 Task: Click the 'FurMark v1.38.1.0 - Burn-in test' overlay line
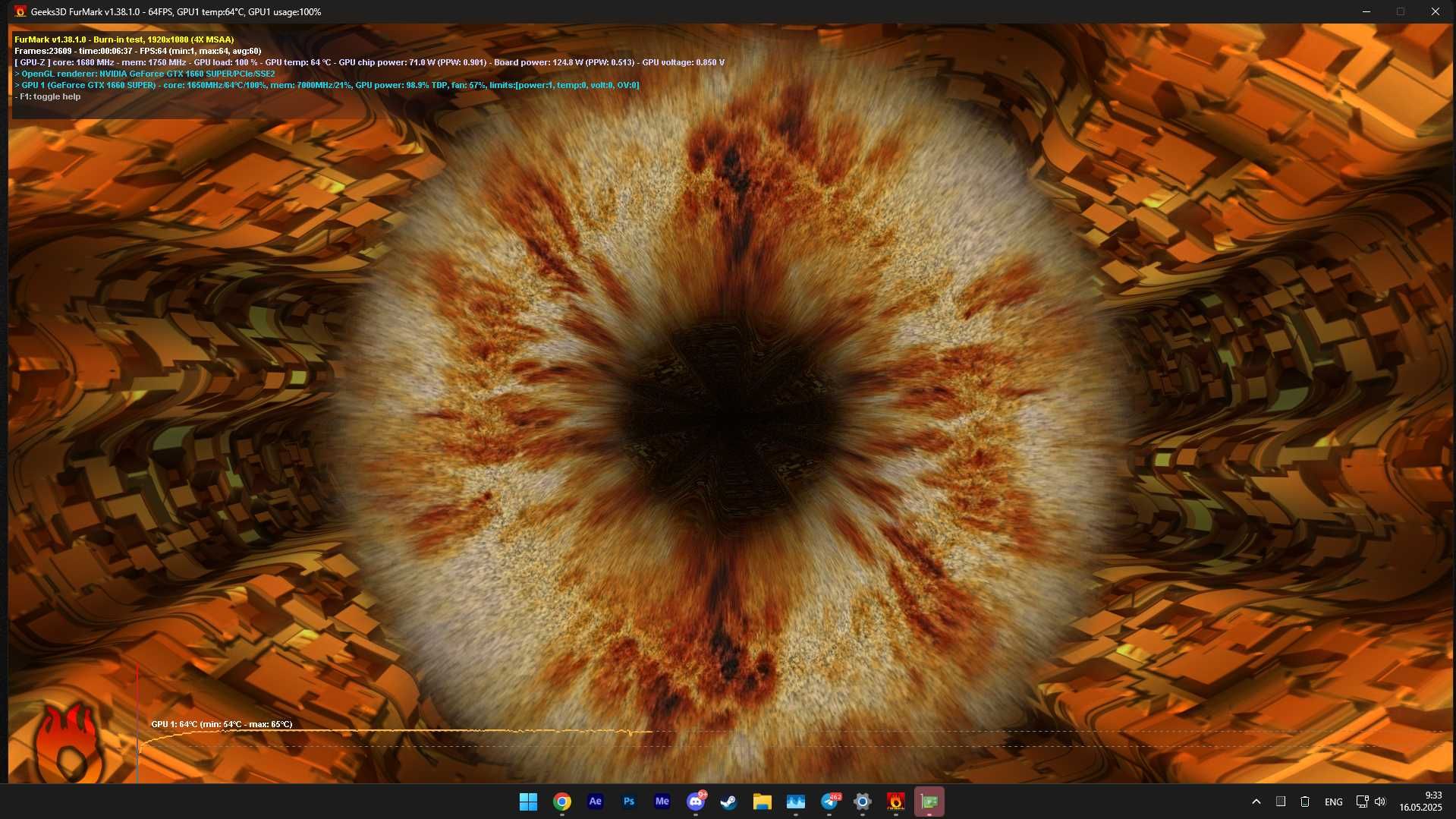pyautogui.click(x=124, y=39)
